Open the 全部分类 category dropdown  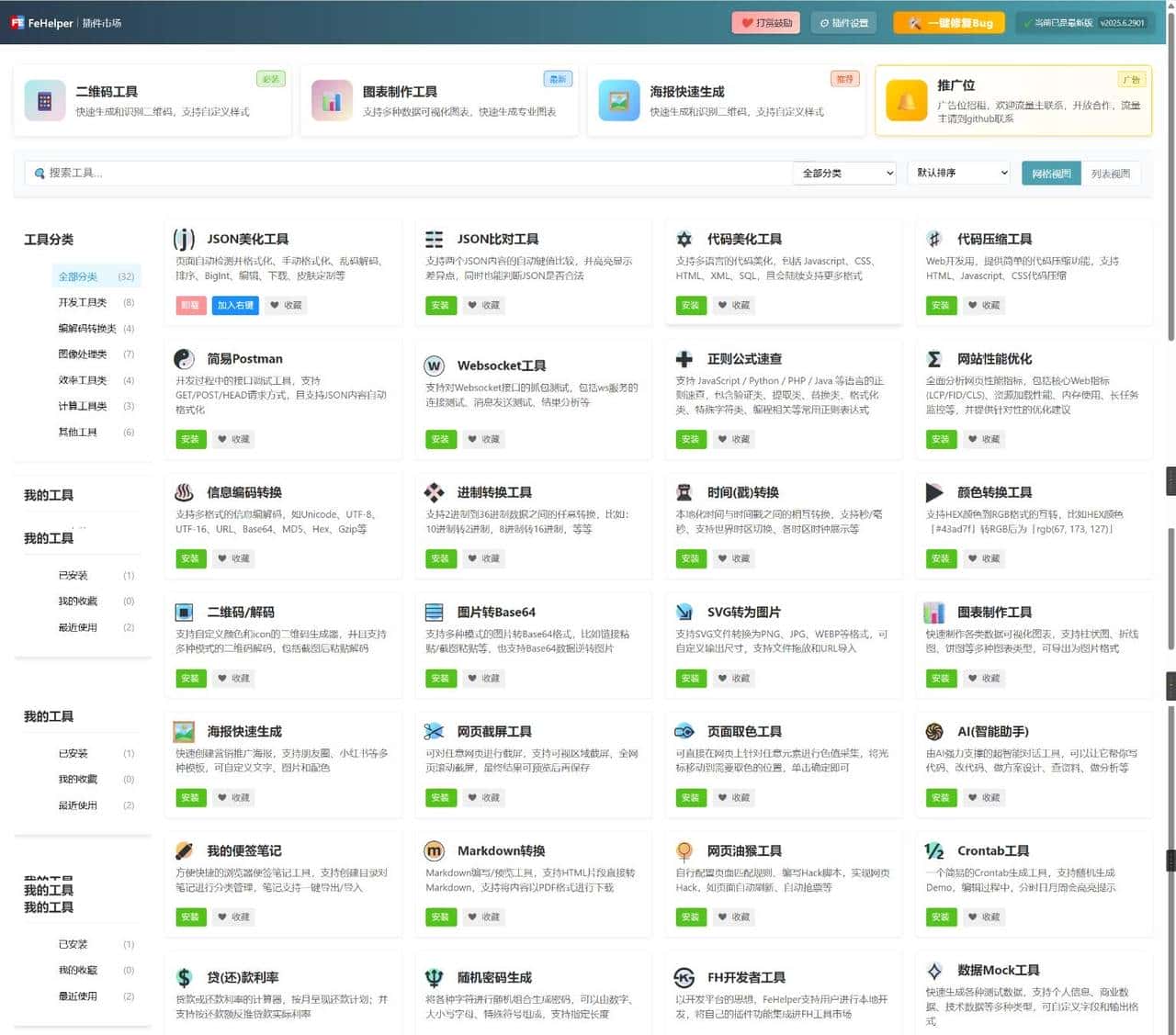point(844,173)
